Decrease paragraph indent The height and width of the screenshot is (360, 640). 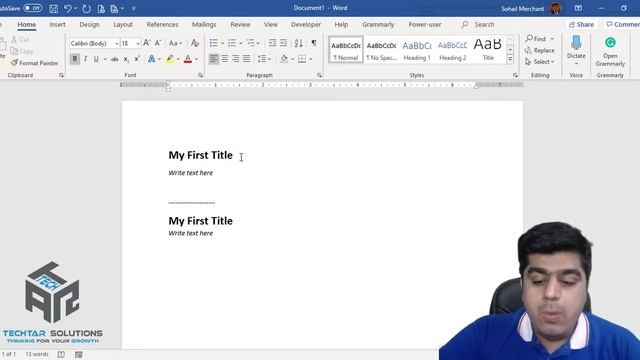click(272, 43)
